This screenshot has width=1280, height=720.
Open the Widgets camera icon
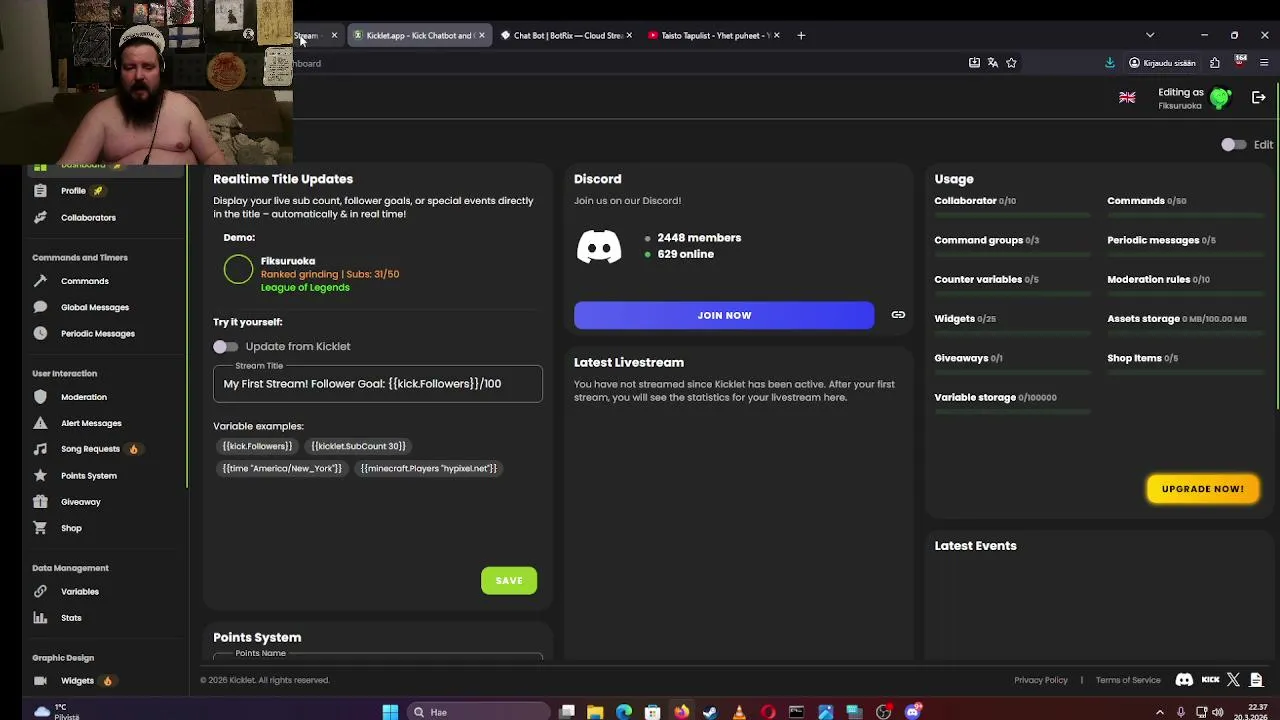pyautogui.click(x=40, y=681)
